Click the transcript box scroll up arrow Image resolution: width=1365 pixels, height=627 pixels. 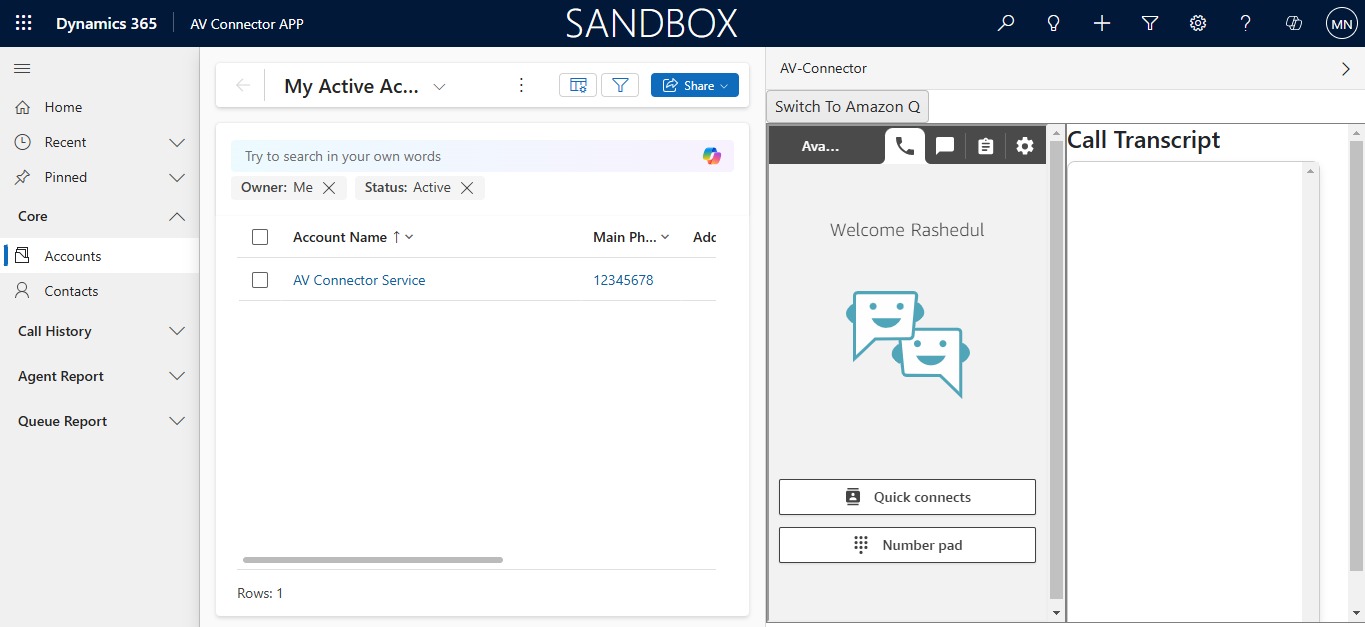(x=1310, y=171)
